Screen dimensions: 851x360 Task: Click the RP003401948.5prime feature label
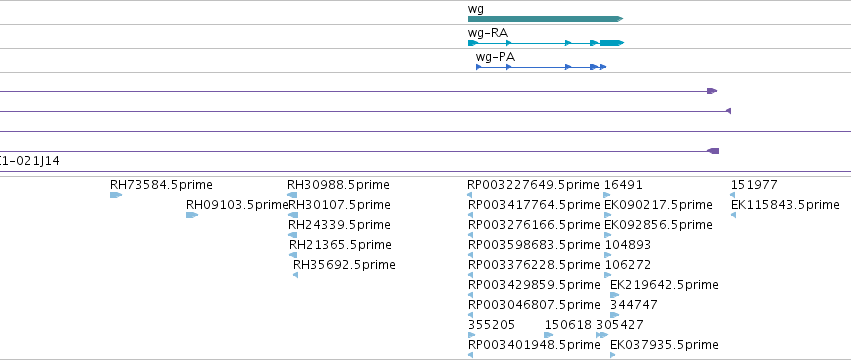(x=534, y=345)
